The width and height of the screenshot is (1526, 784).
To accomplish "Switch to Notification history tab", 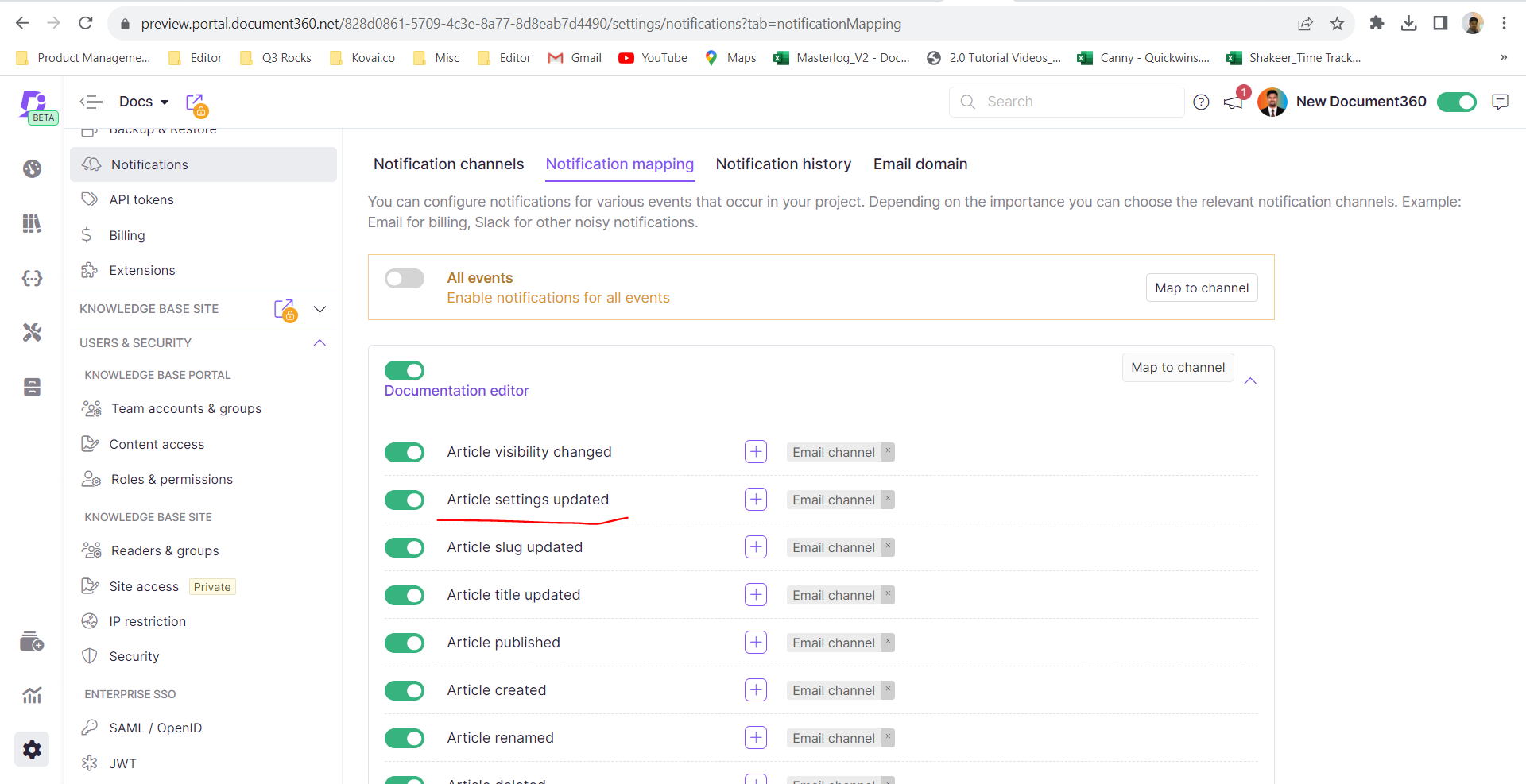I will 783,164.
